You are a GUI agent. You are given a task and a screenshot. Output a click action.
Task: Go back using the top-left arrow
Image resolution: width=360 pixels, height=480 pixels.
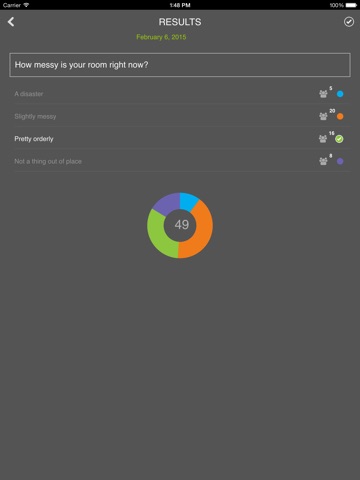(11, 22)
